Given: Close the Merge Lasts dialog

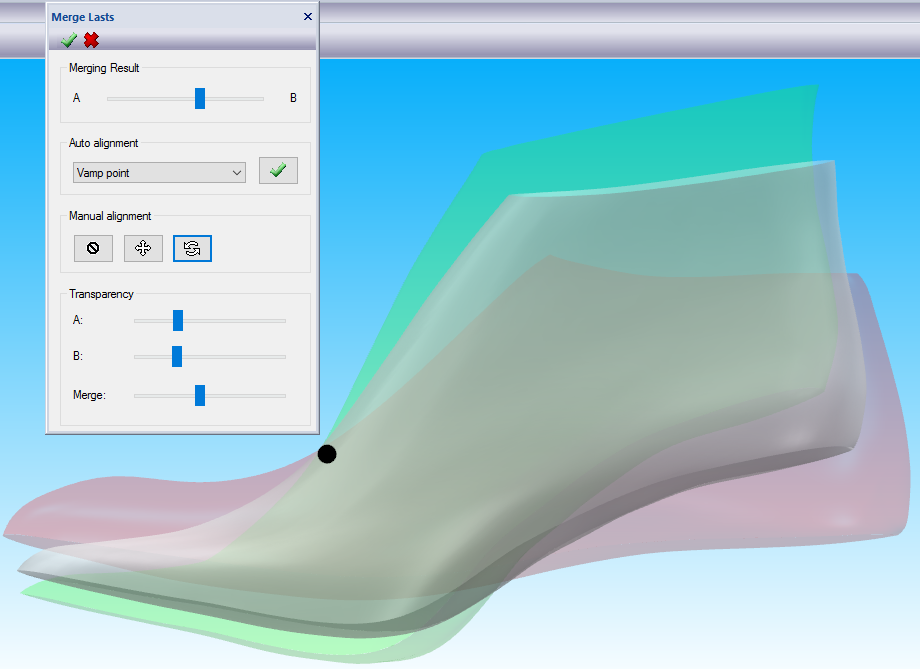Looking at the screenshot, I should click(x=307, y=16).
